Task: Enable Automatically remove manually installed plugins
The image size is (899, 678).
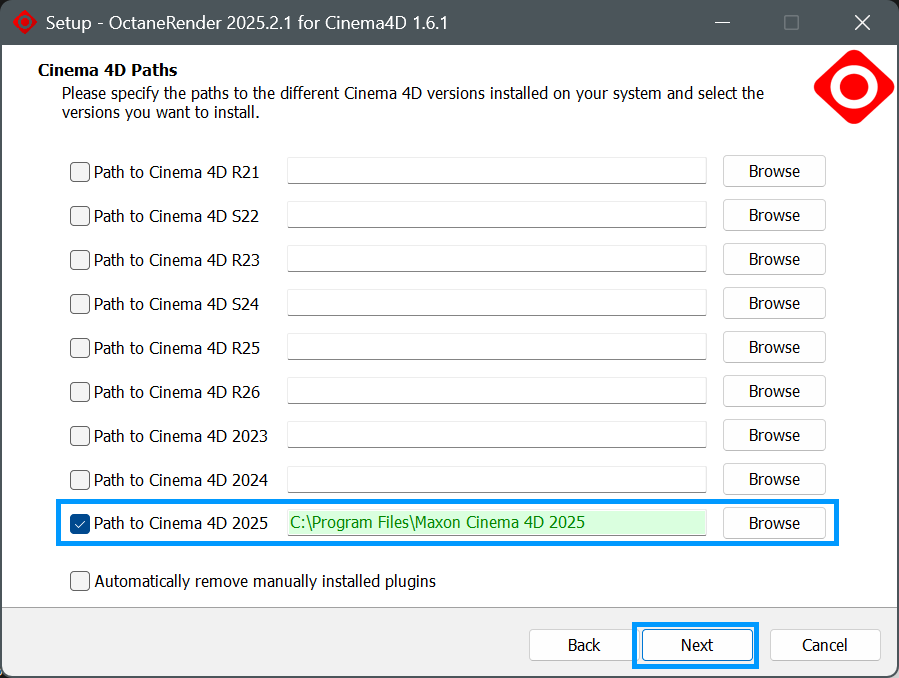Action: point(80,581)
